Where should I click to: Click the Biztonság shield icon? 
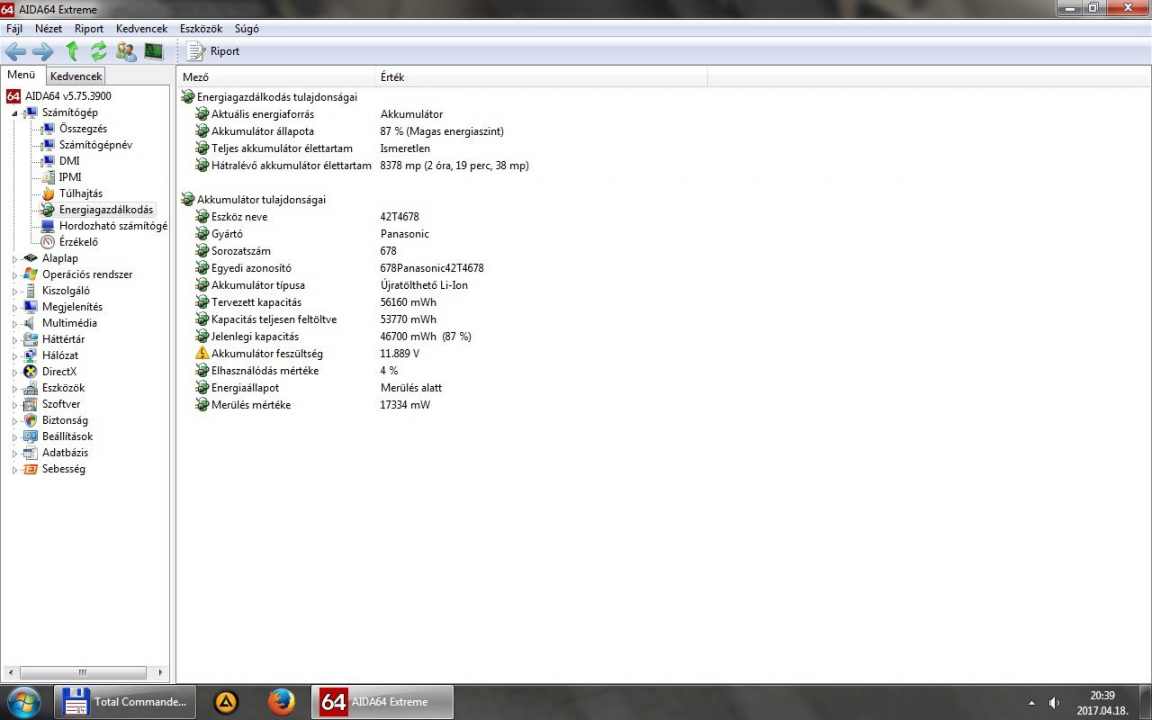coord(30,420)
